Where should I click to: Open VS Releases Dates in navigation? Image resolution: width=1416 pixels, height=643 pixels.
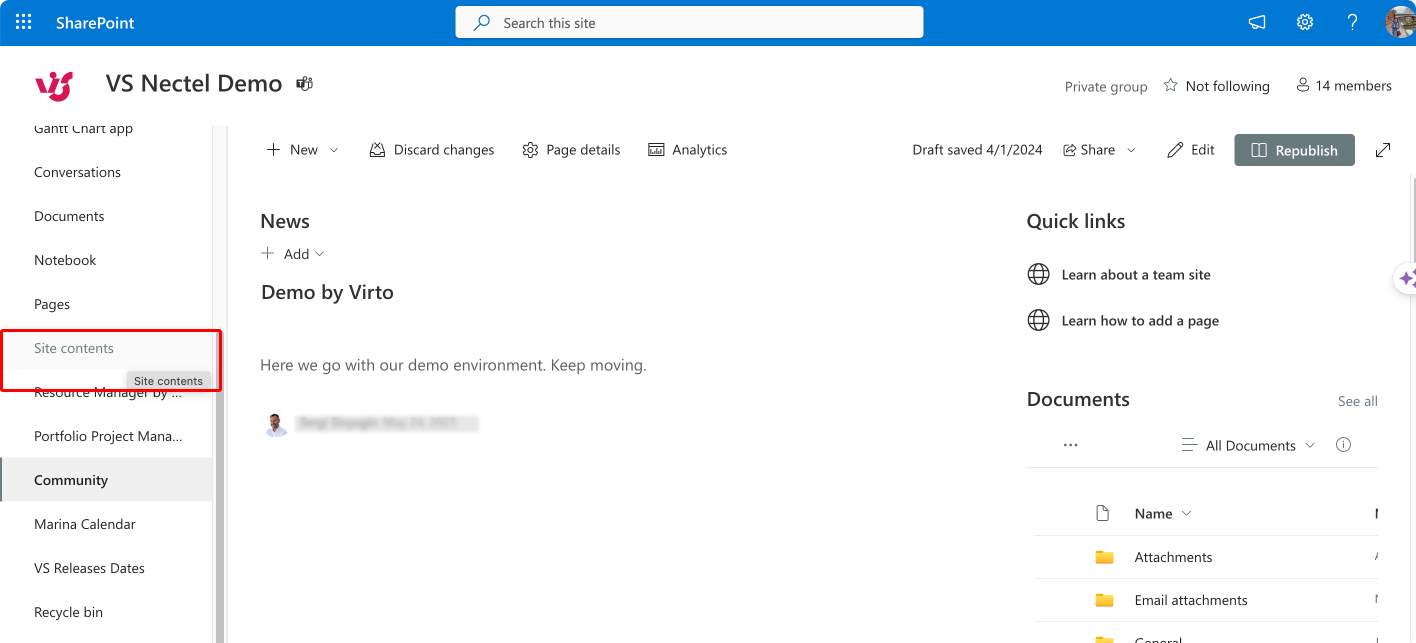coord(89,568)
